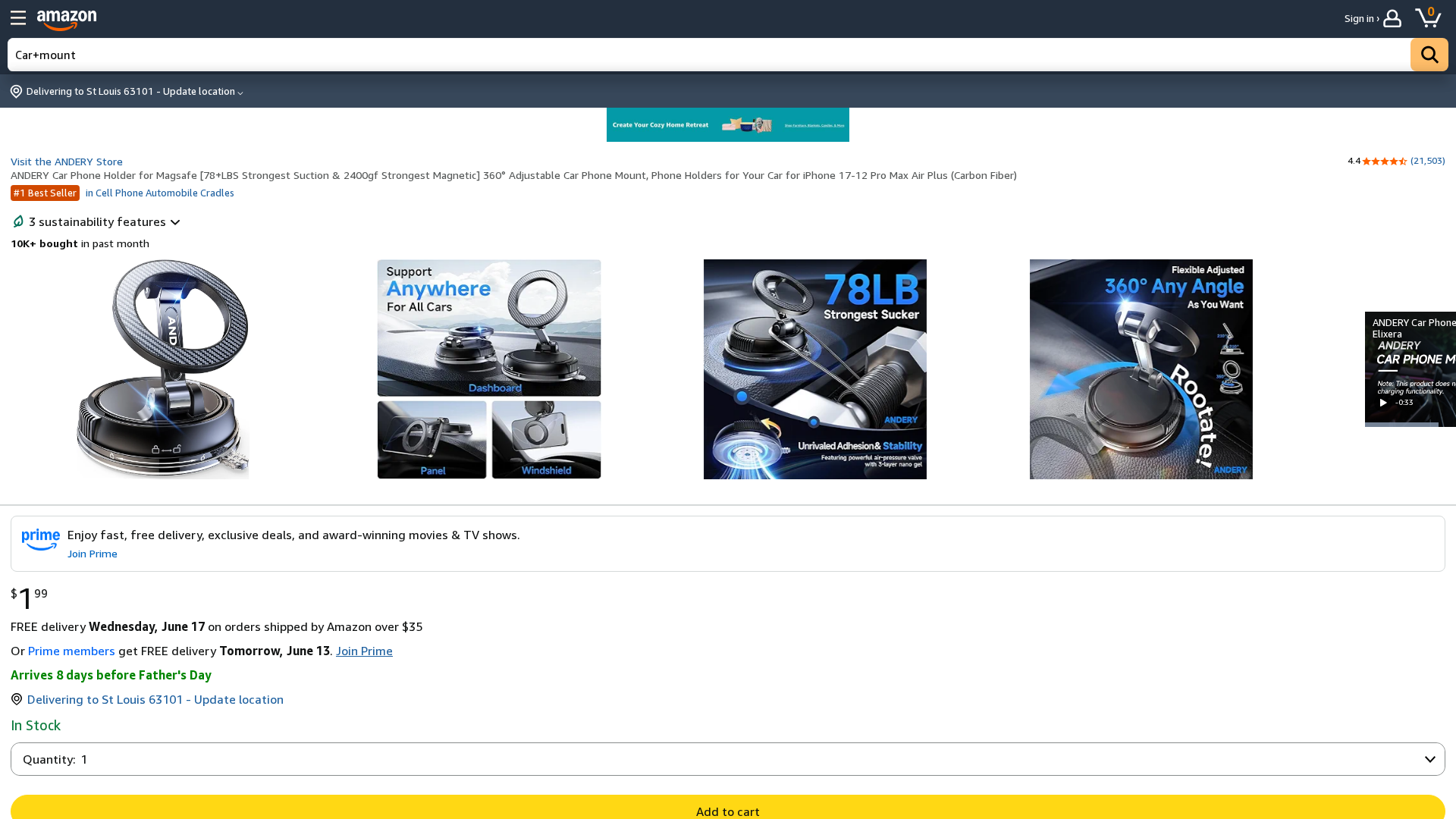The image size is (1456, 819).
Task: Click the In Stock status text
Action: [x=36, y=725]
